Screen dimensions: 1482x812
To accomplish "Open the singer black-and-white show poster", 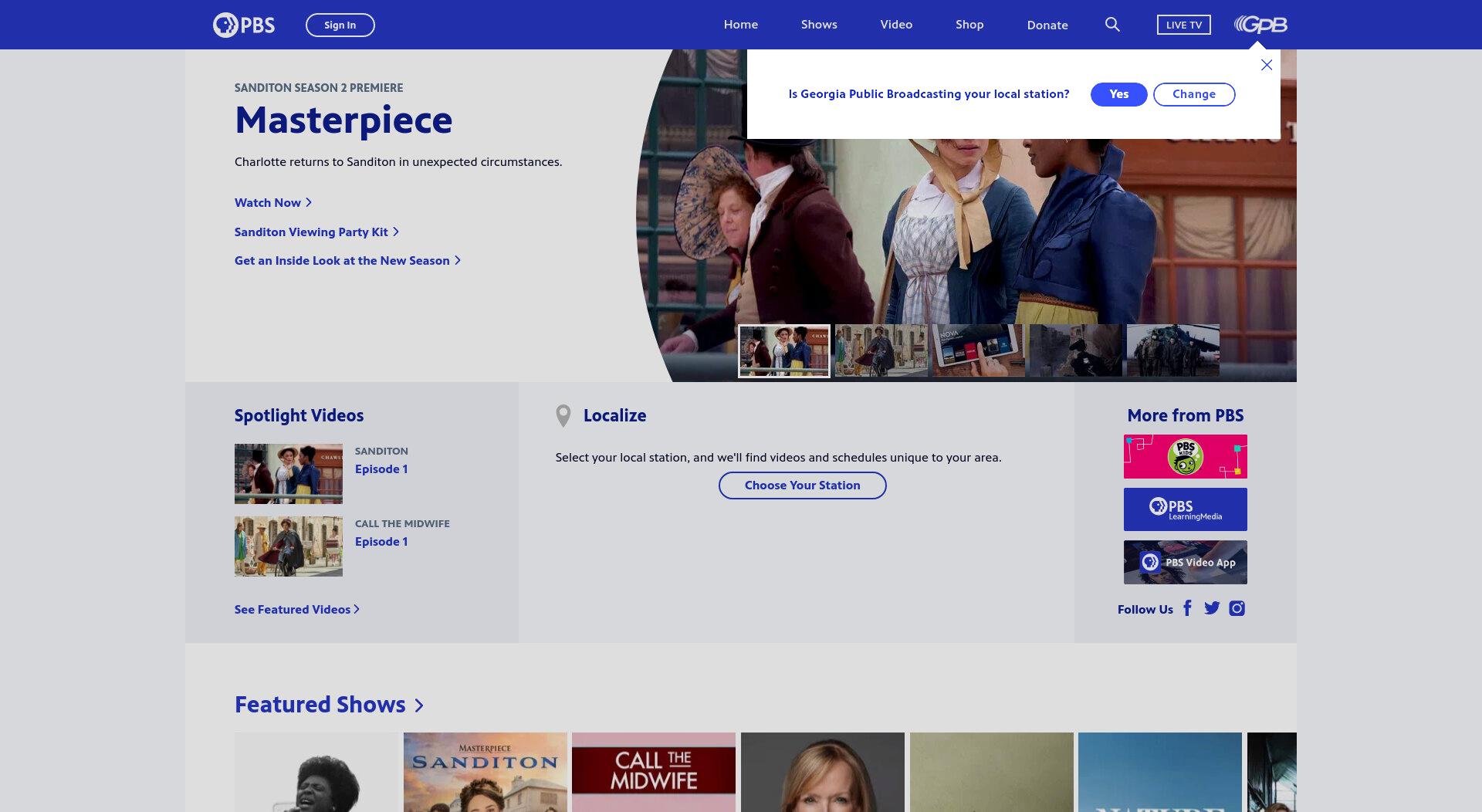I will (316, 772).
